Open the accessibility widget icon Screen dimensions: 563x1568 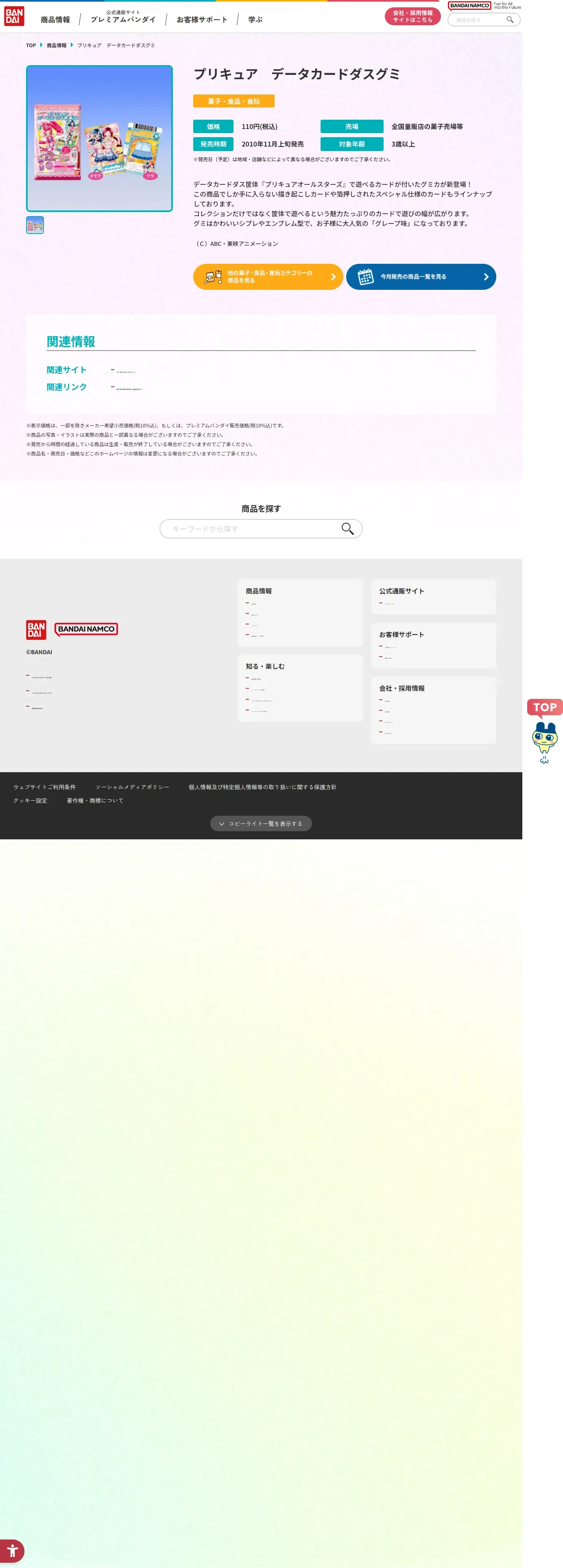coord(12,1550)
